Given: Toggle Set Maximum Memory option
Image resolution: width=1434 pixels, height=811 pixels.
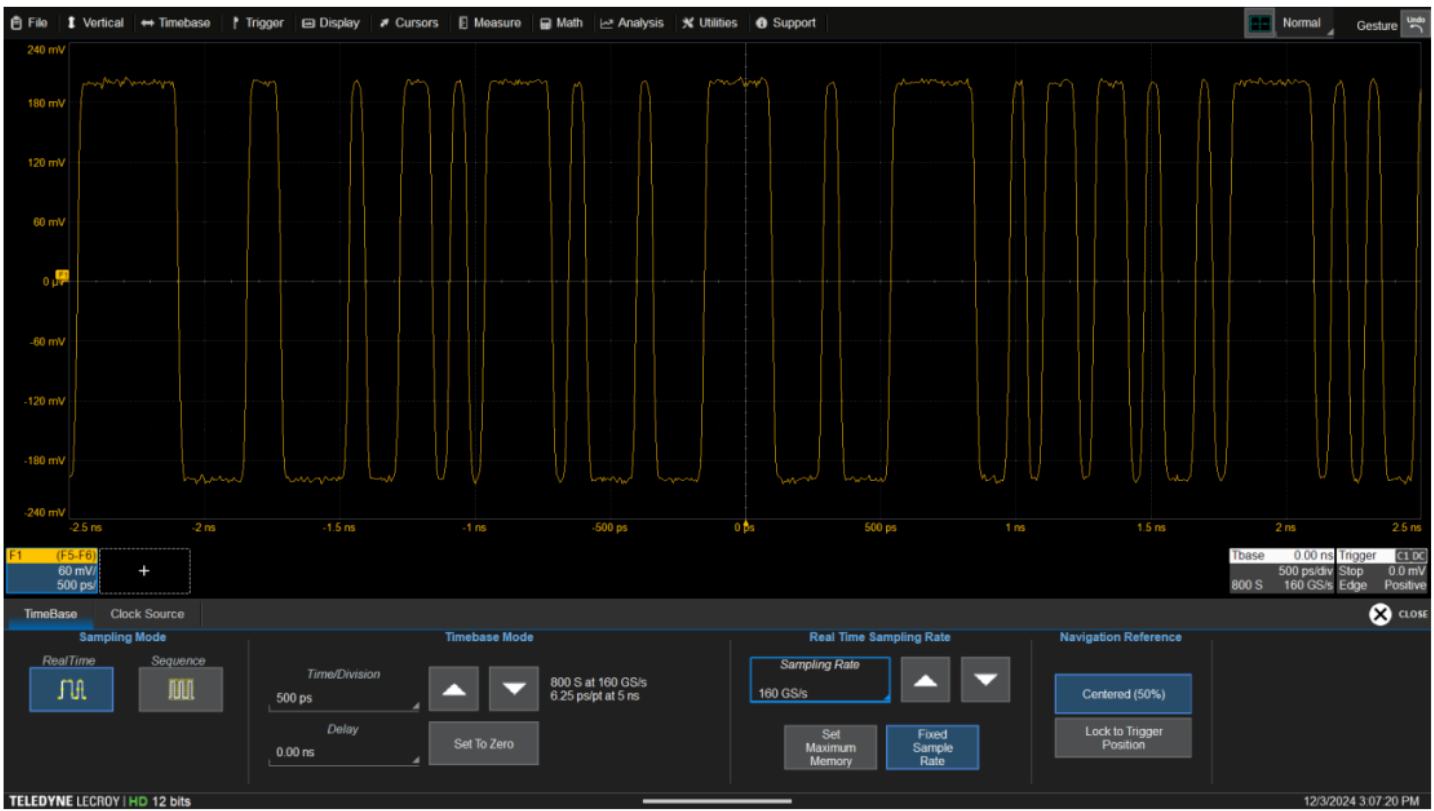Looking at the screenshot, I should [x=830, y=747].
